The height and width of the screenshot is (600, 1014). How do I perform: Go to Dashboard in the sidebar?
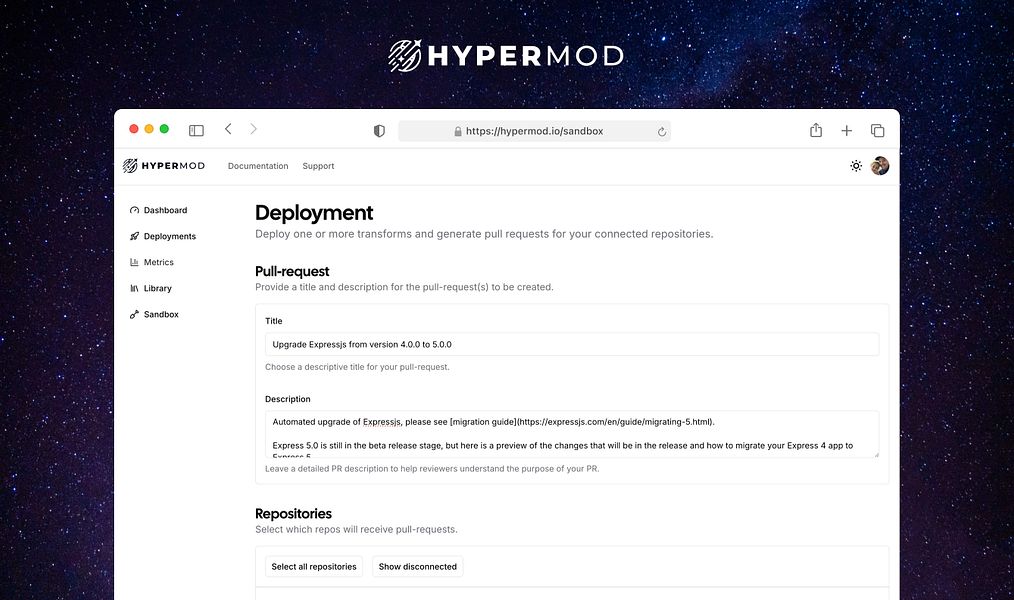coord(158,210)
